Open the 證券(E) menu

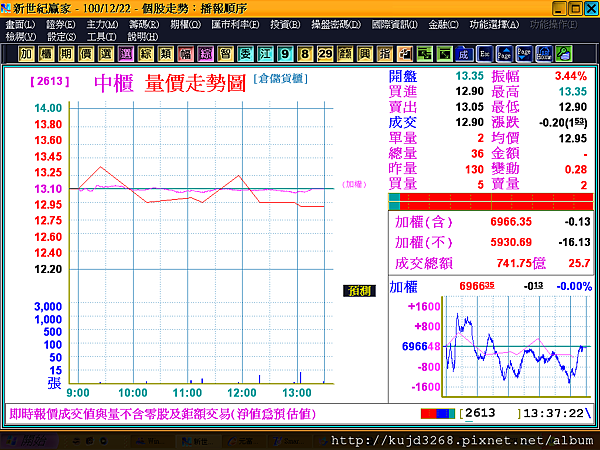(60, 24)
